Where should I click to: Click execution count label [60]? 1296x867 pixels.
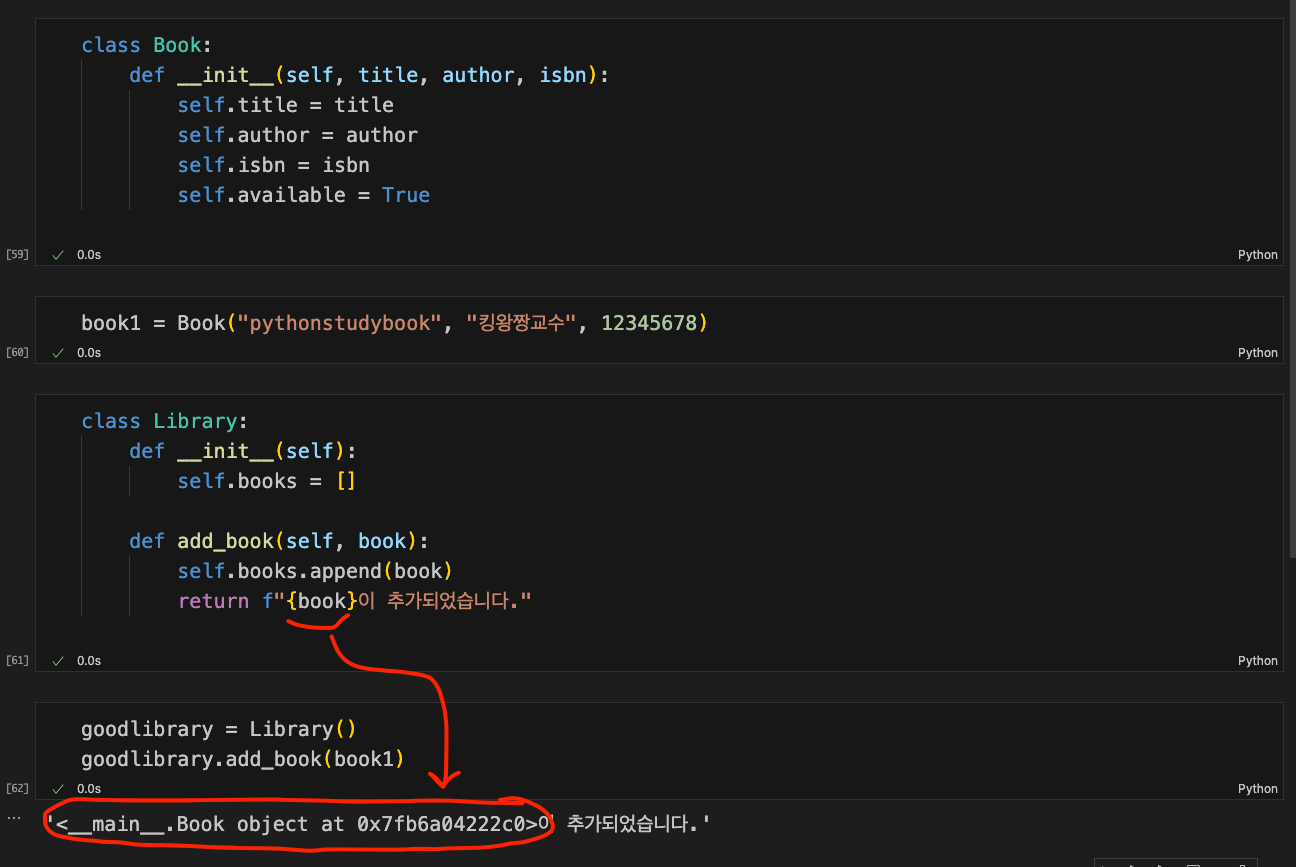pyautogui.click(x=17, y=353)
